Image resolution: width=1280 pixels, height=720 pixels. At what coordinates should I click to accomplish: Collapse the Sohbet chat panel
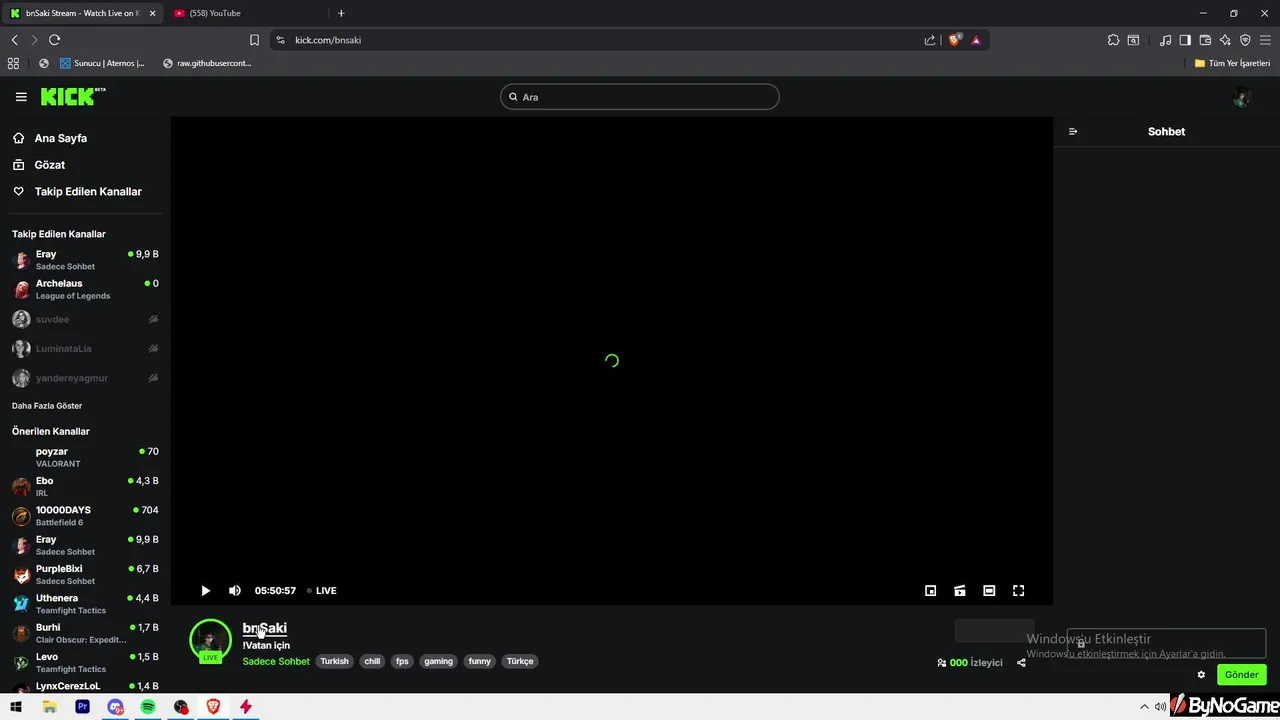tap(1073, 132)
